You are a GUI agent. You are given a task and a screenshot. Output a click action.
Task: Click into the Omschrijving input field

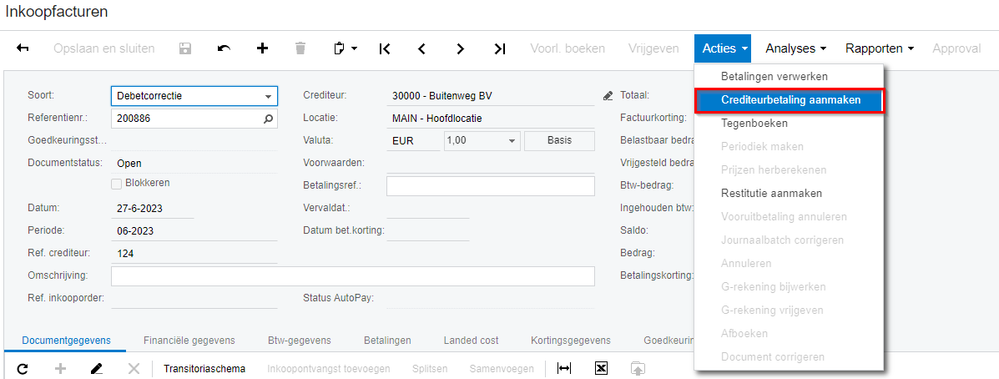pos(353,276)
